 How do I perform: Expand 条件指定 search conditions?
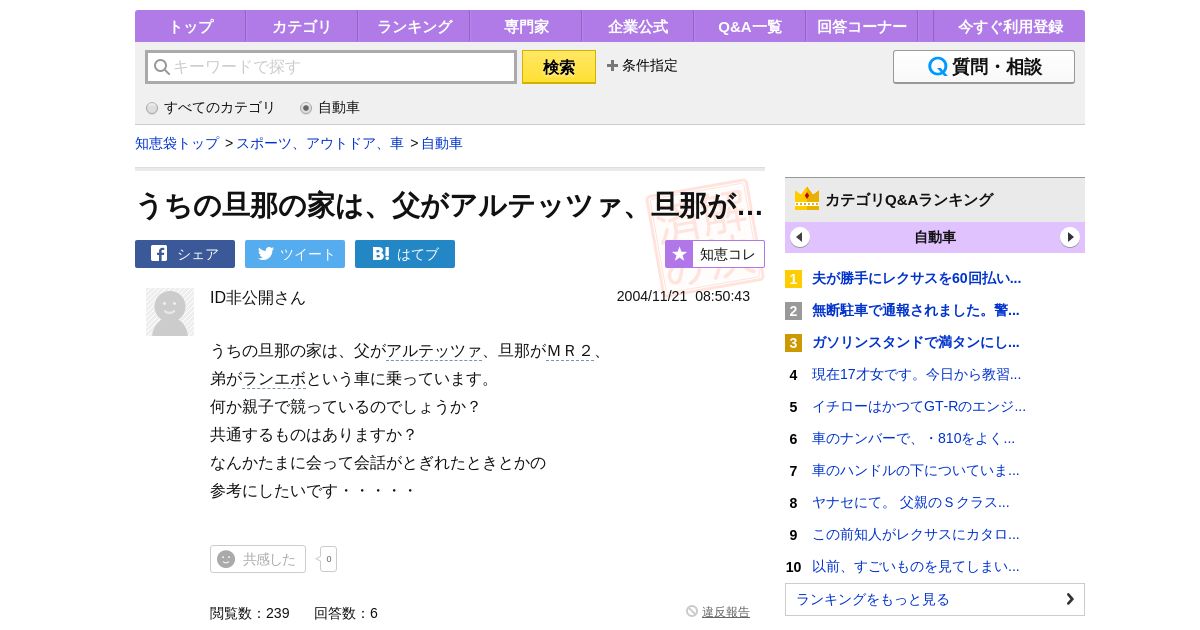(642, 65)
